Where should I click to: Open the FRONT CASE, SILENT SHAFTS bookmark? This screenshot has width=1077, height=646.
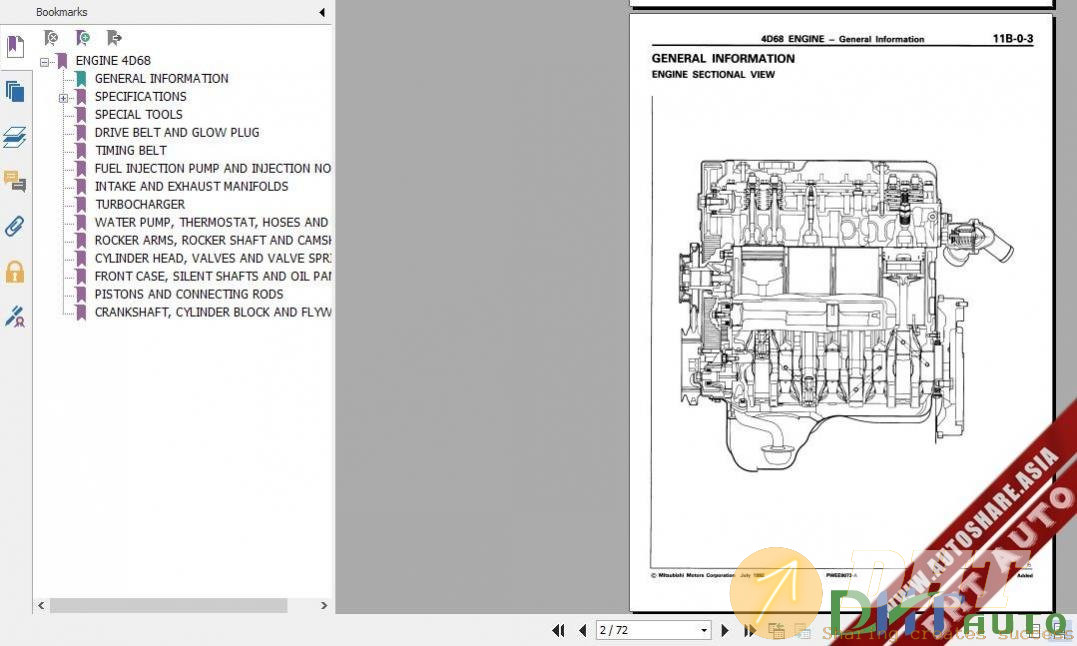tap(213, 276)
